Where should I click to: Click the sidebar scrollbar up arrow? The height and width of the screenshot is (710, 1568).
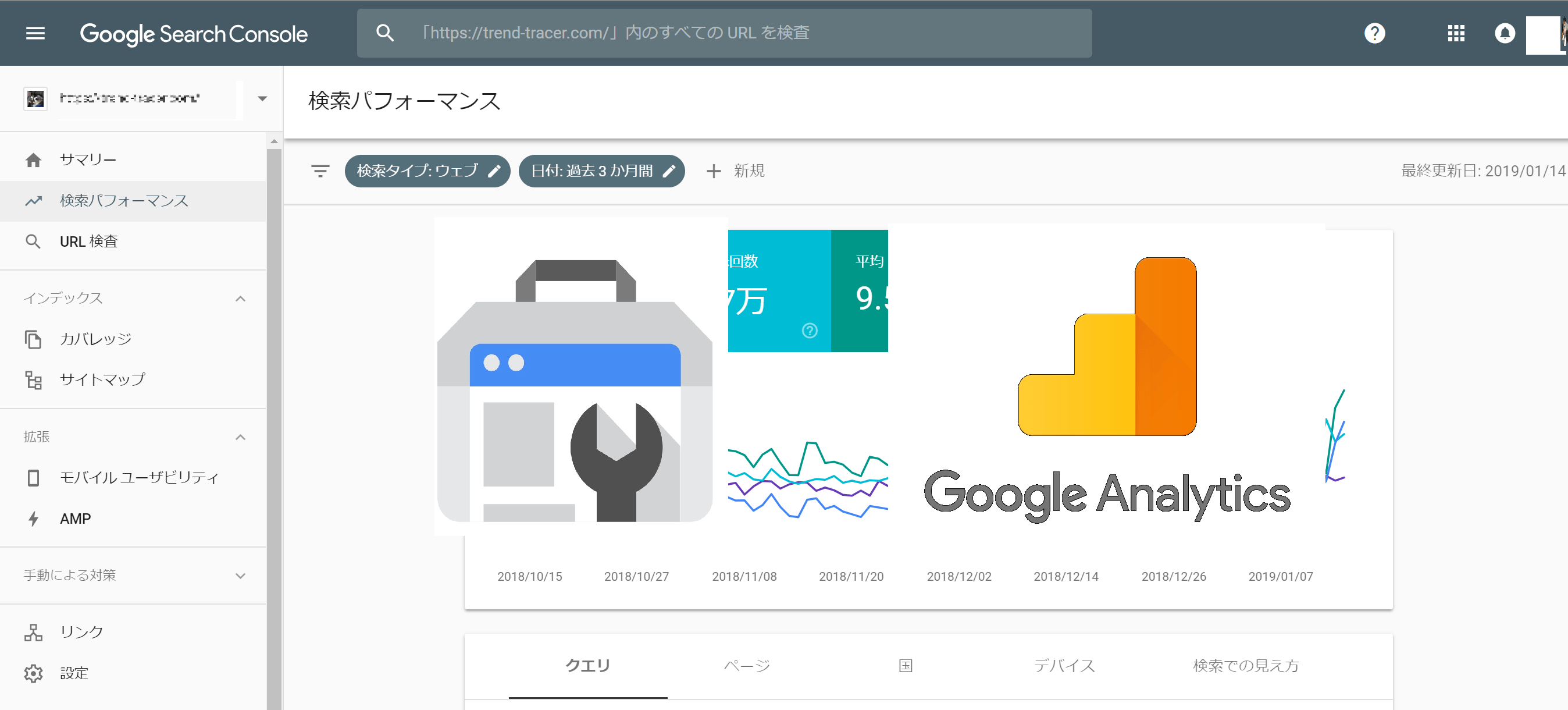274,141
